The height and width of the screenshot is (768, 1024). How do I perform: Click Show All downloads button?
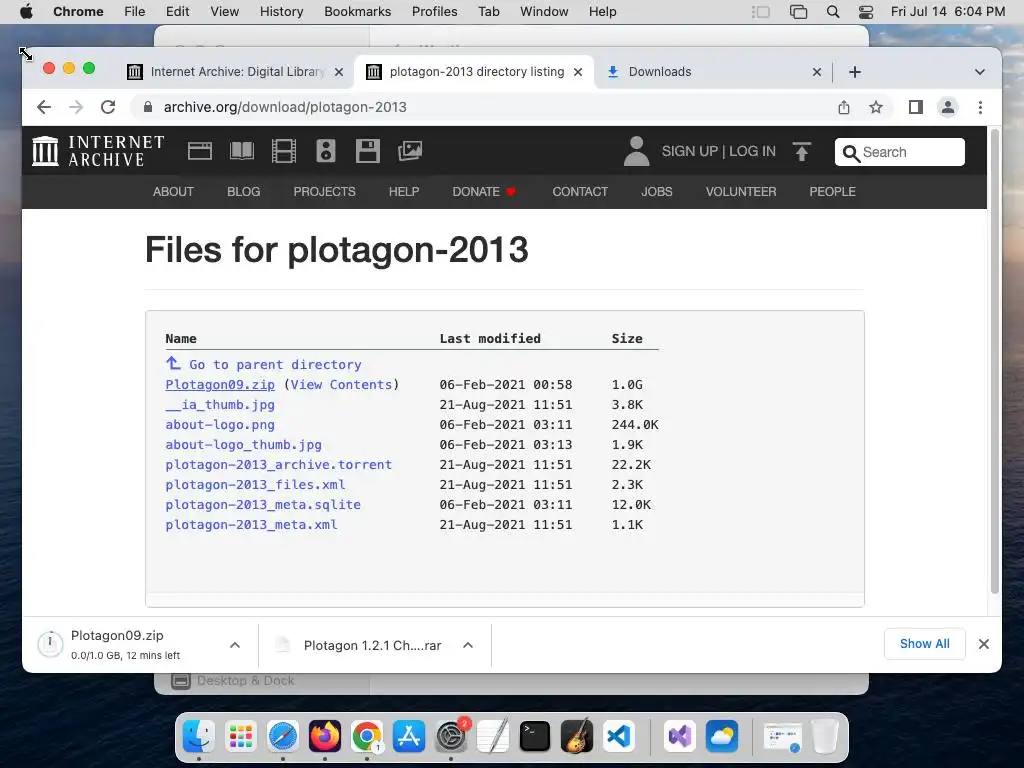[x=925, y=644]
